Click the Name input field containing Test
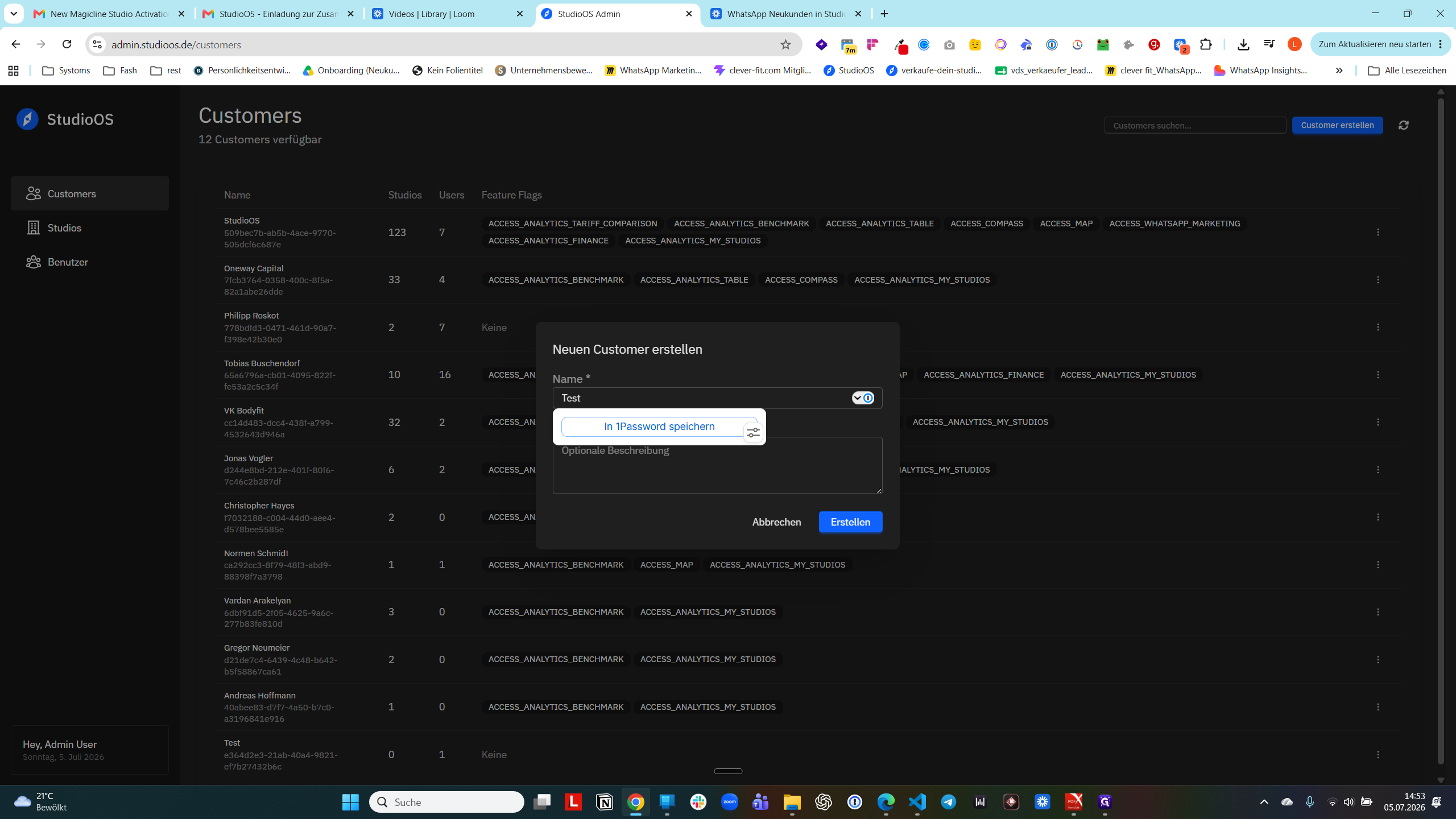 point(717,398)
